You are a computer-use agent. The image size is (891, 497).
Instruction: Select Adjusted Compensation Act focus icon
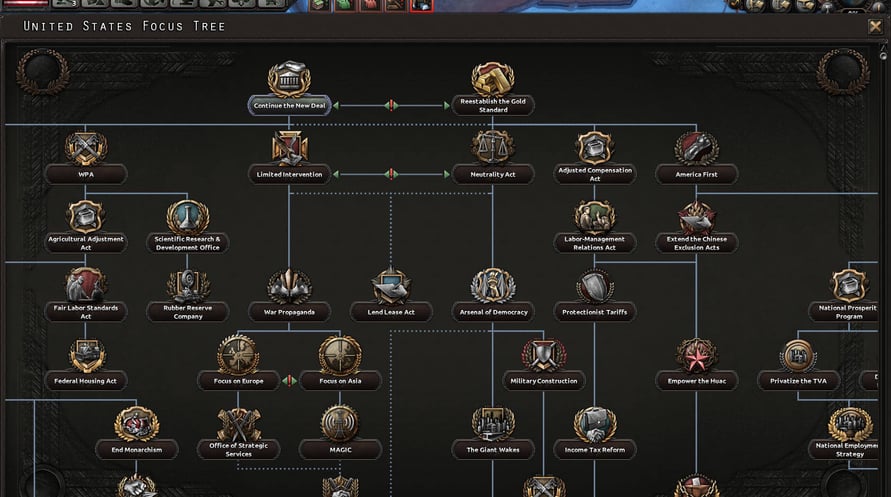point(594,148)
